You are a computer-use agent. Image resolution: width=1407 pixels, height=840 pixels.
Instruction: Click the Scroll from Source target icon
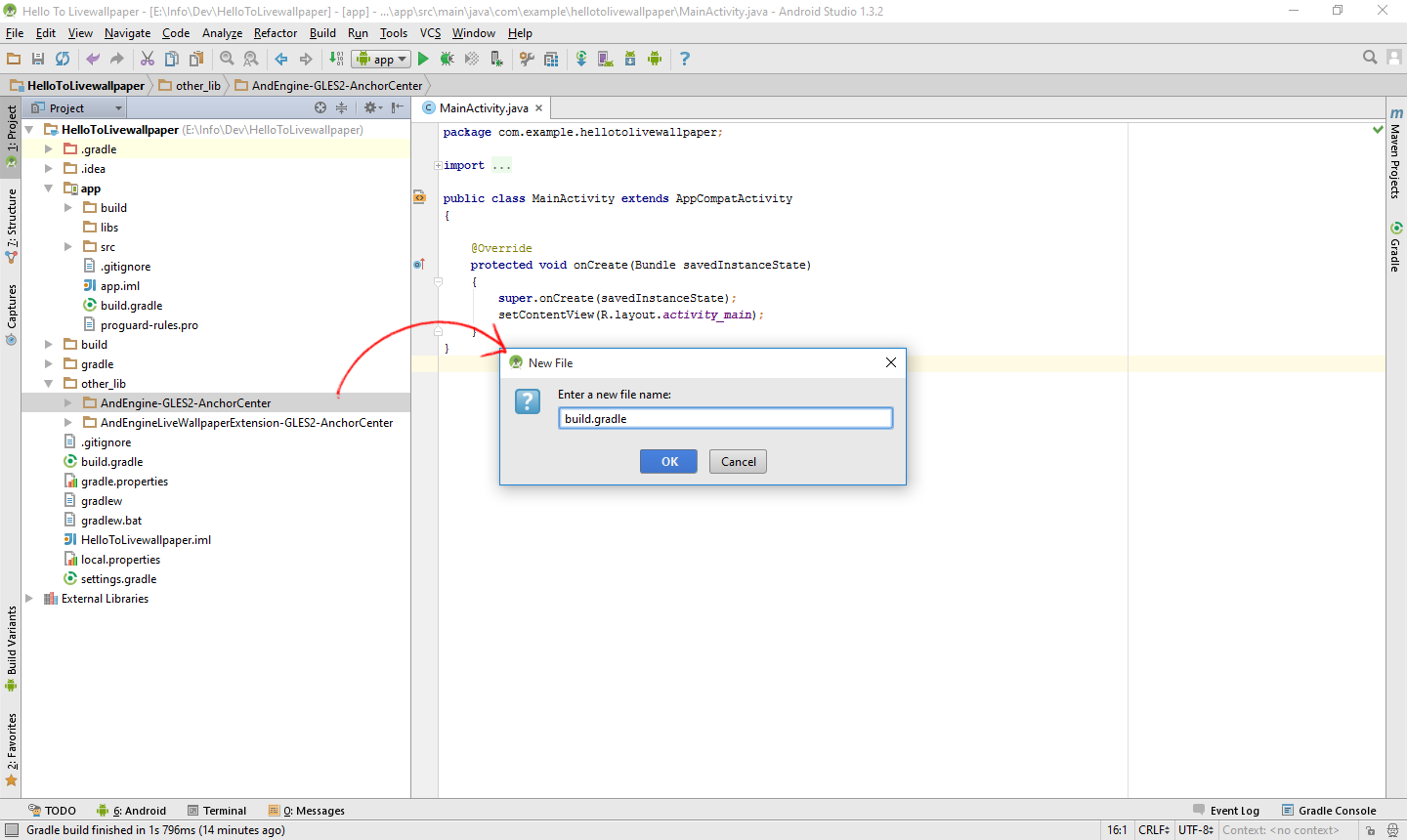tap(320, 107)
